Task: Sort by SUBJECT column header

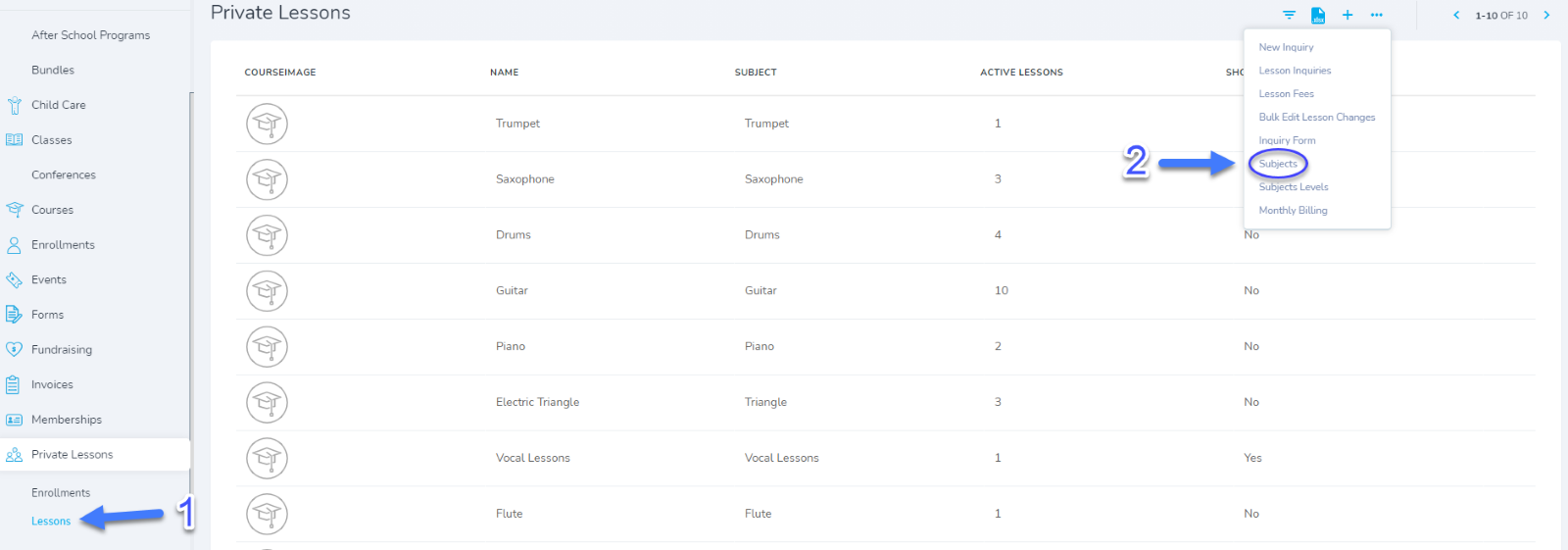Action: pyautogui.click(x=756, y=73)
